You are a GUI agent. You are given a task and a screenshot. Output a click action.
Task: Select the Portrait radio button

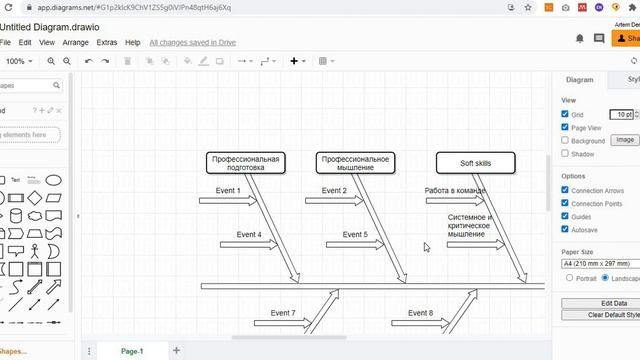click(x=569, y=278)
